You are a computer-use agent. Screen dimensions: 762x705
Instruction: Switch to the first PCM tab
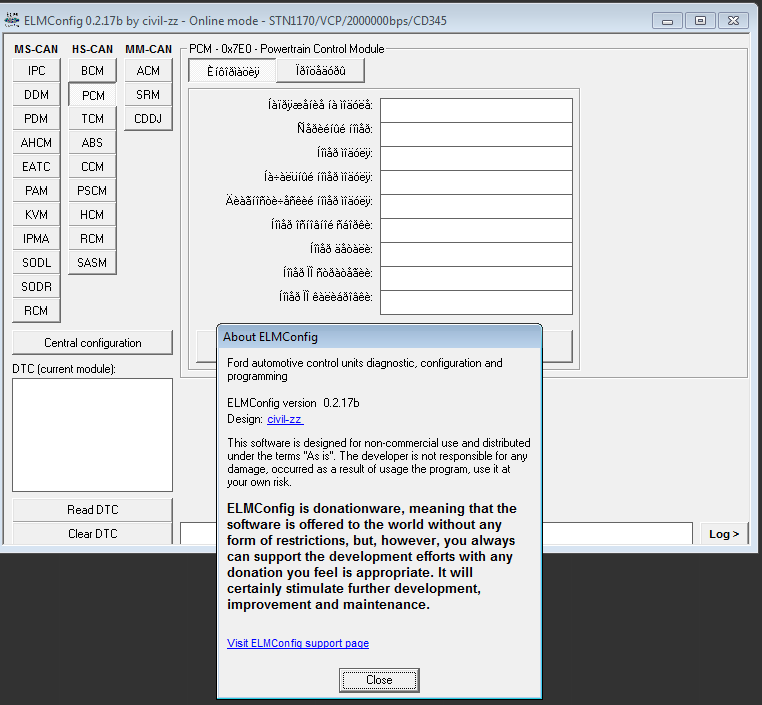tap(233, 71)
